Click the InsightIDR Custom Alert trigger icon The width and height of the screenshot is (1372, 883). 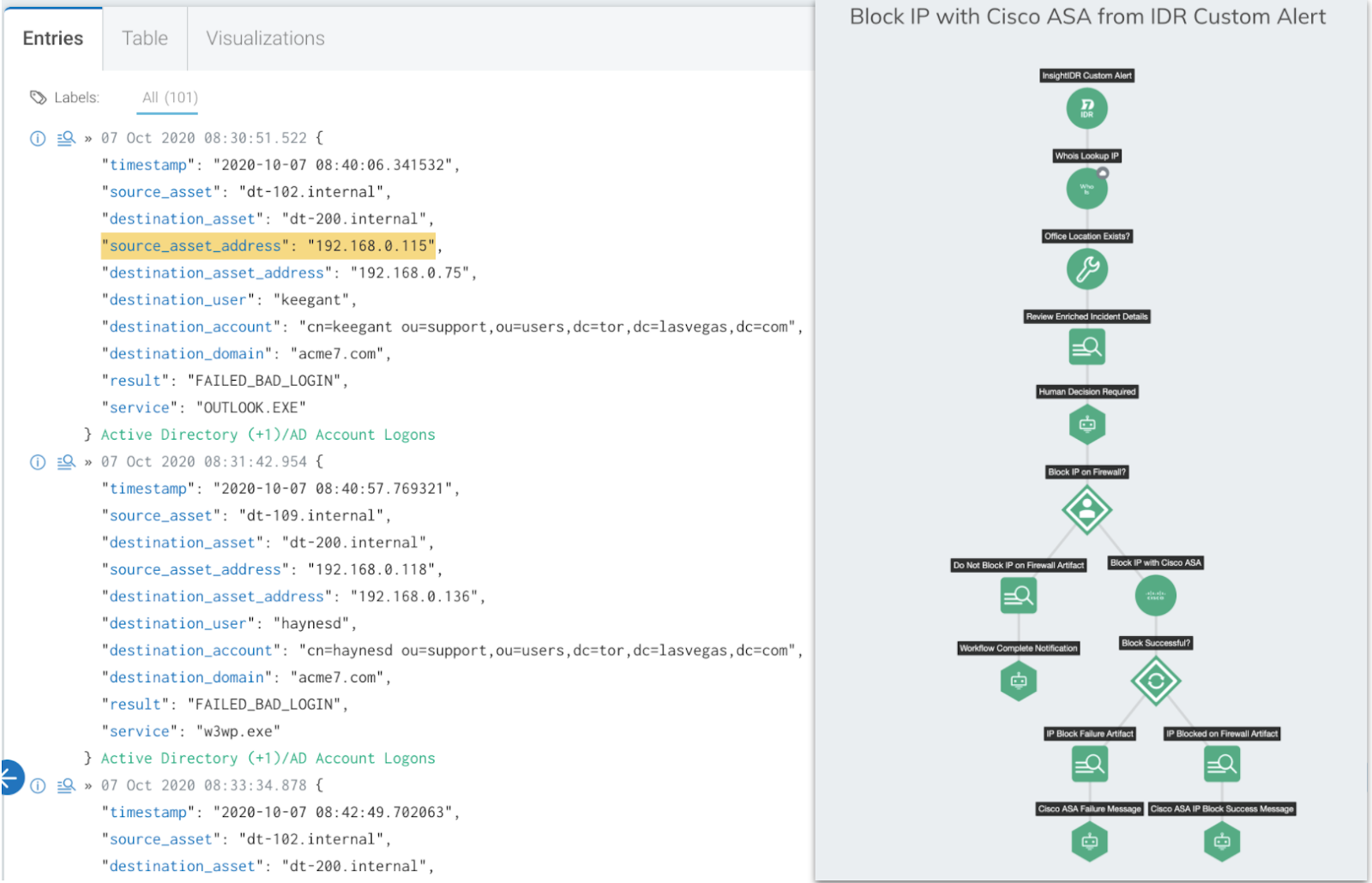click(x=1086, y=109)
